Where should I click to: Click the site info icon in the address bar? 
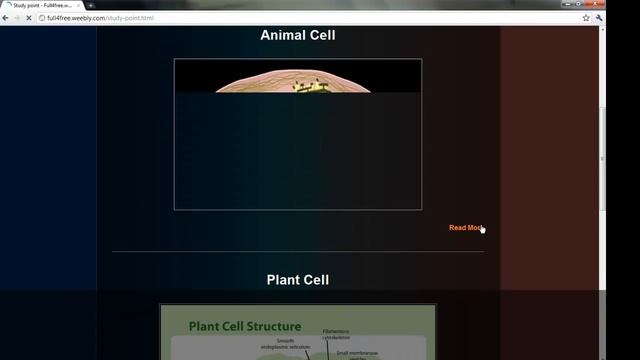(x=42, y=18)
